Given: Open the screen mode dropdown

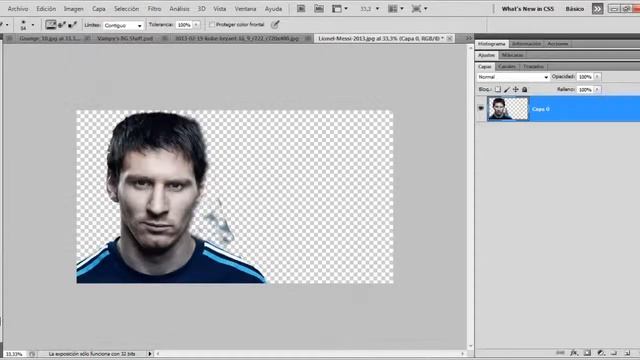Looking at the screenshot, I should (419, 9).
